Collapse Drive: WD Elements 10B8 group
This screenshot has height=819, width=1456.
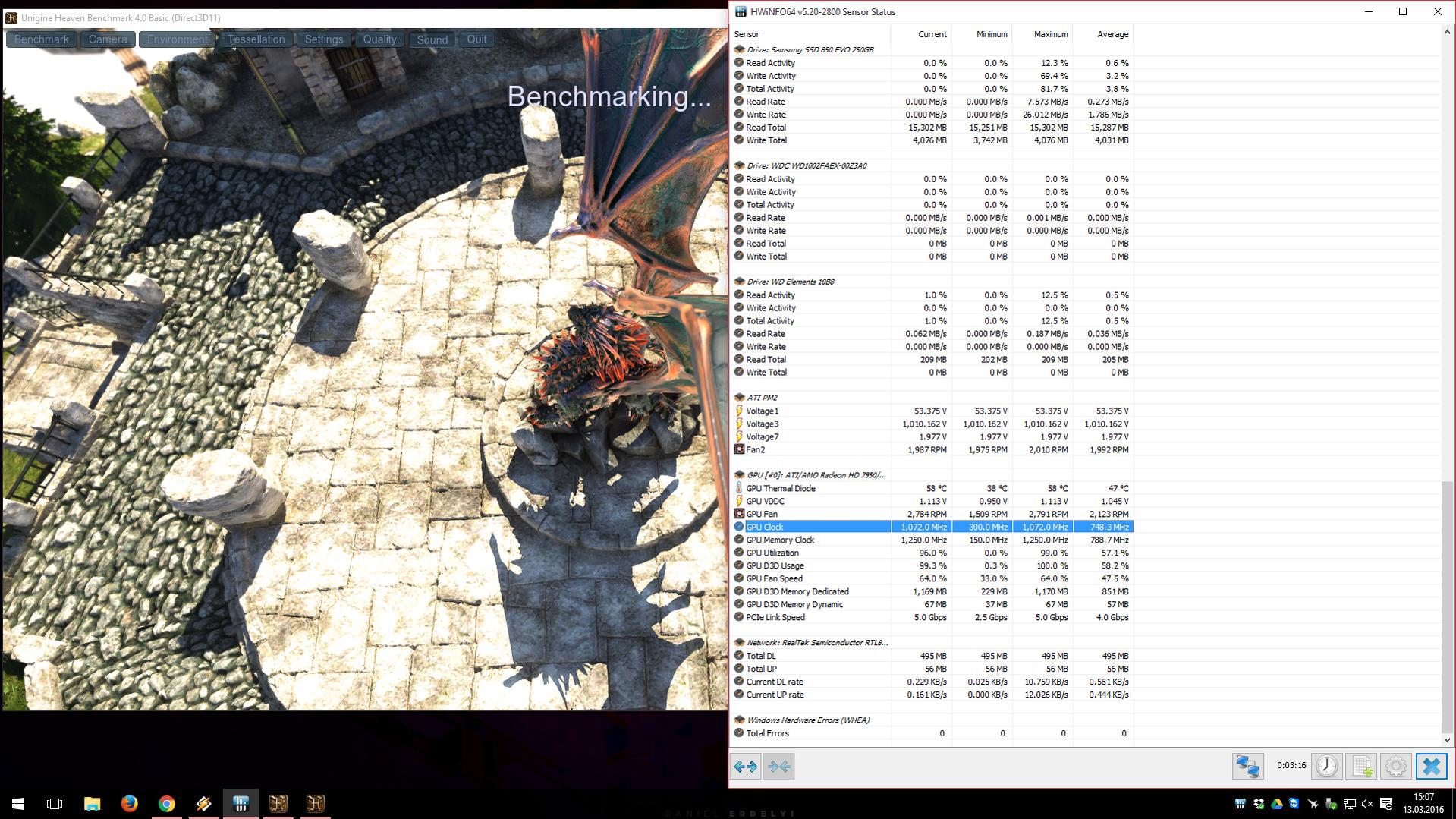739,282
